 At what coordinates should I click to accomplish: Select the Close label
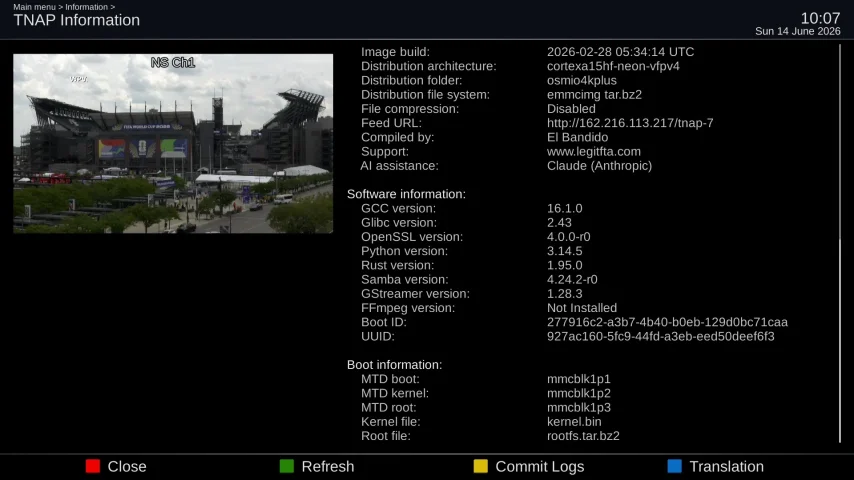pos(127,466)
